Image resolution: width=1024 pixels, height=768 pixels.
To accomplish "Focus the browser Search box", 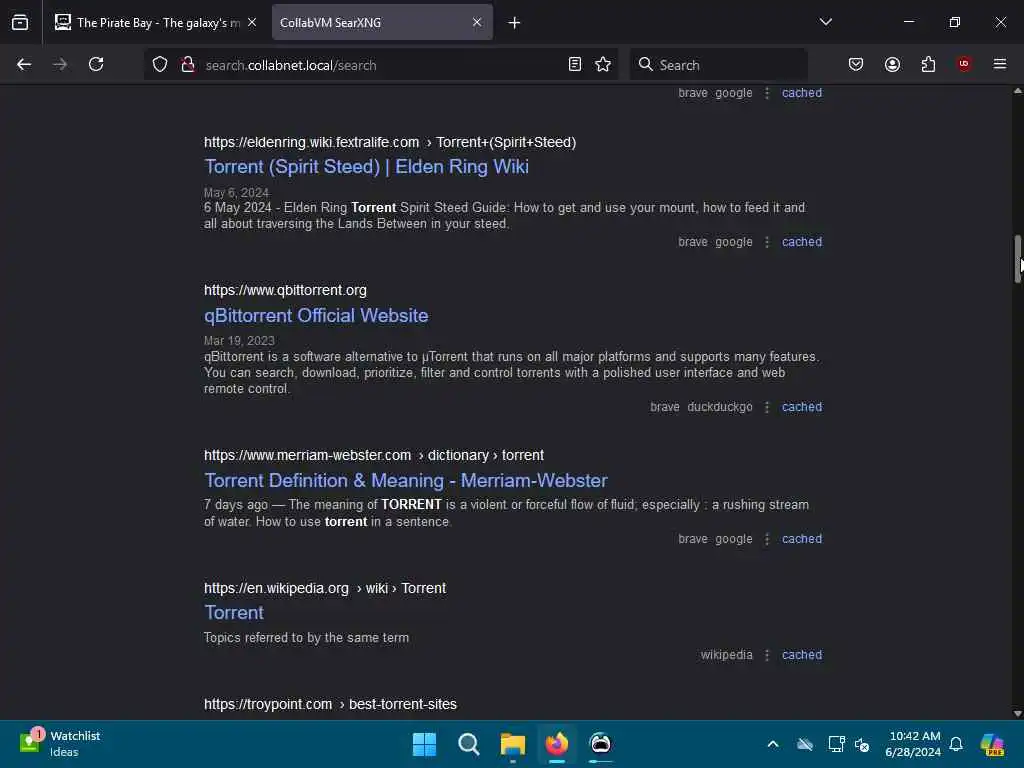I will pyautogui.click(x=718, y=65).
